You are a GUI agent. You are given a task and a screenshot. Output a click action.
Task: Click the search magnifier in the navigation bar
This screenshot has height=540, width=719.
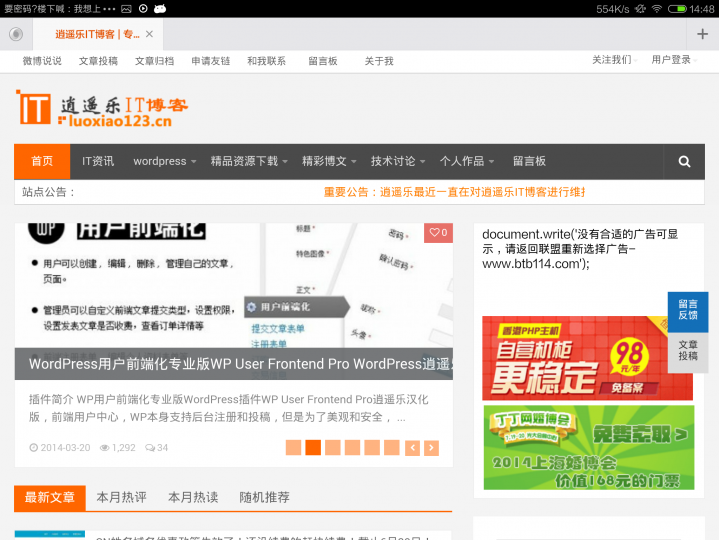[x=684, y=161]
